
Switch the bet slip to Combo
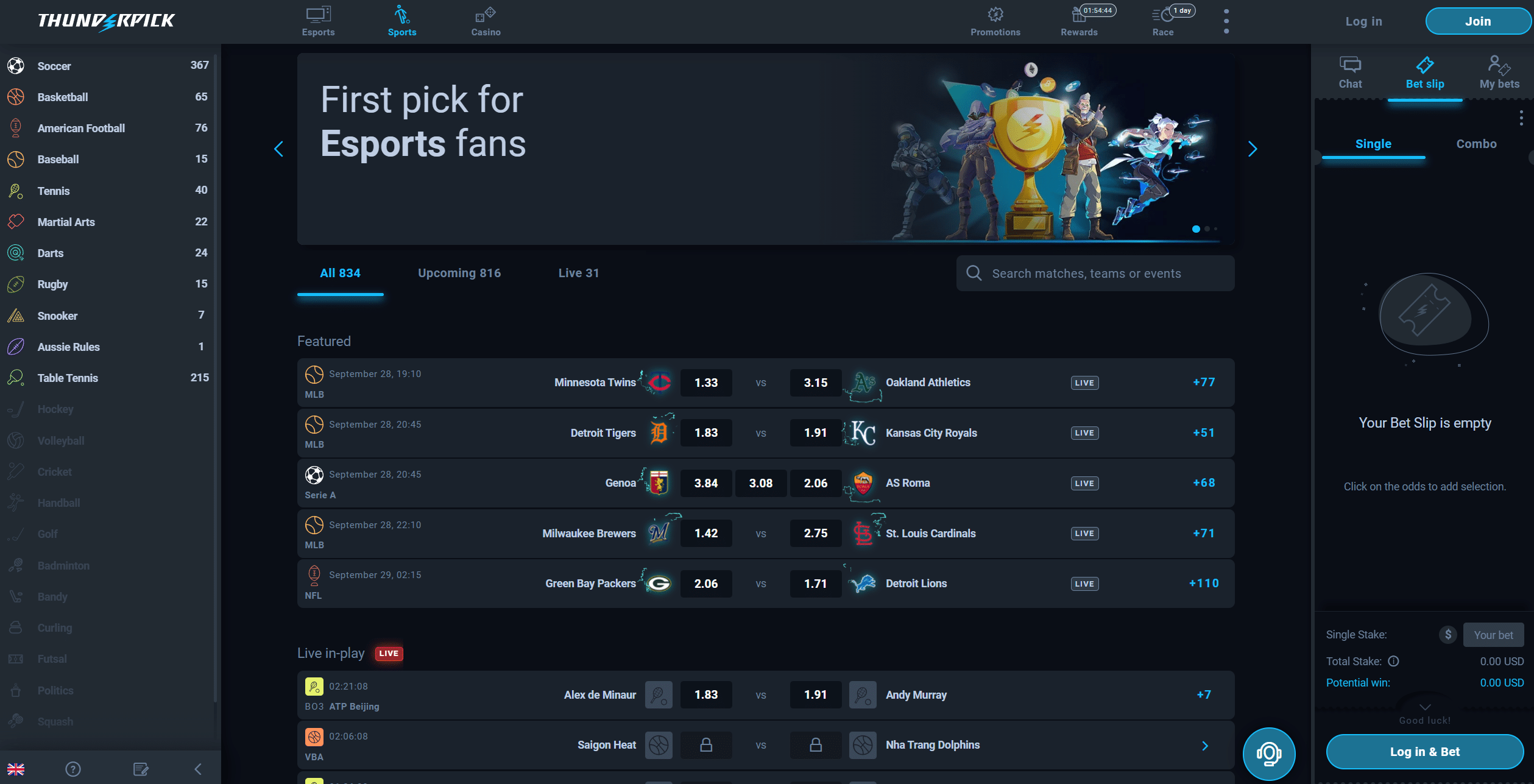coord(1476,144)
